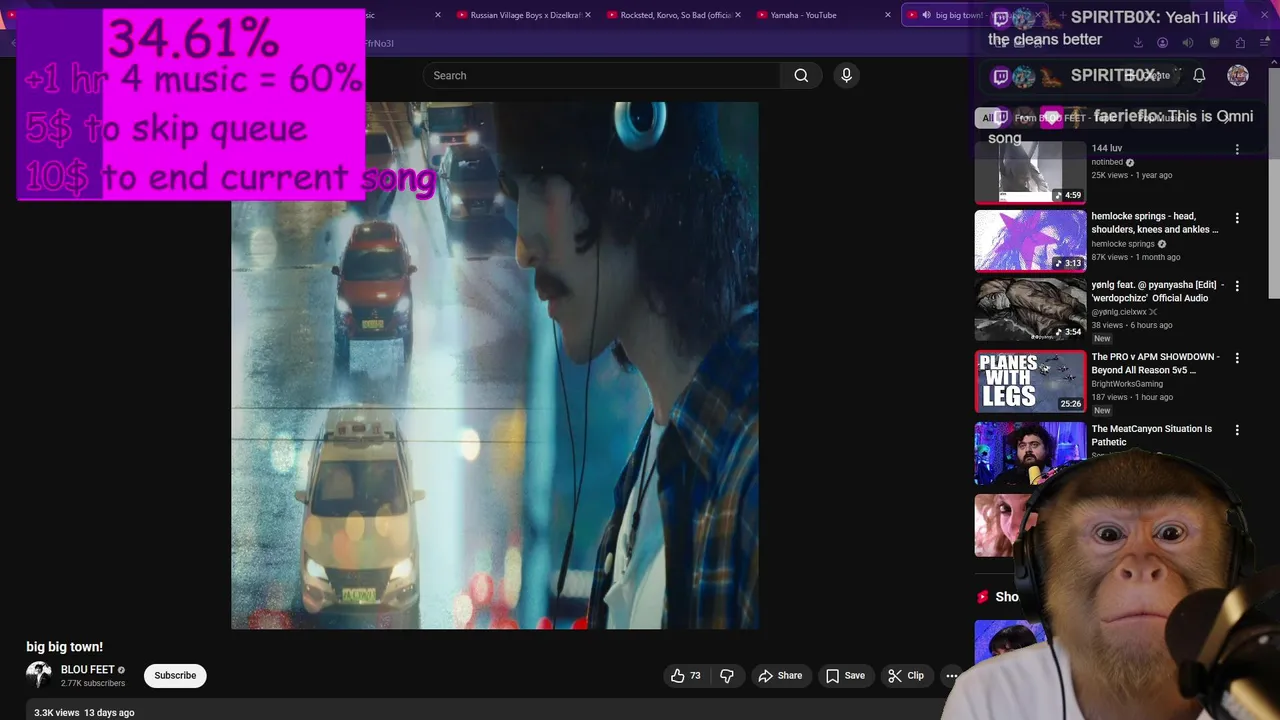Open BLOU FEET channel name link
Screen dimensions: 1280x720
(x=87, y=670)
